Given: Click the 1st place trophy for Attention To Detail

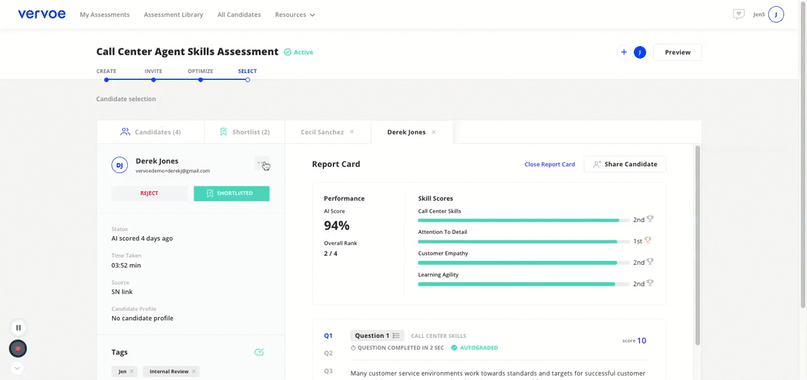Looking at the screenshot, I should click(x=647, y=240).
